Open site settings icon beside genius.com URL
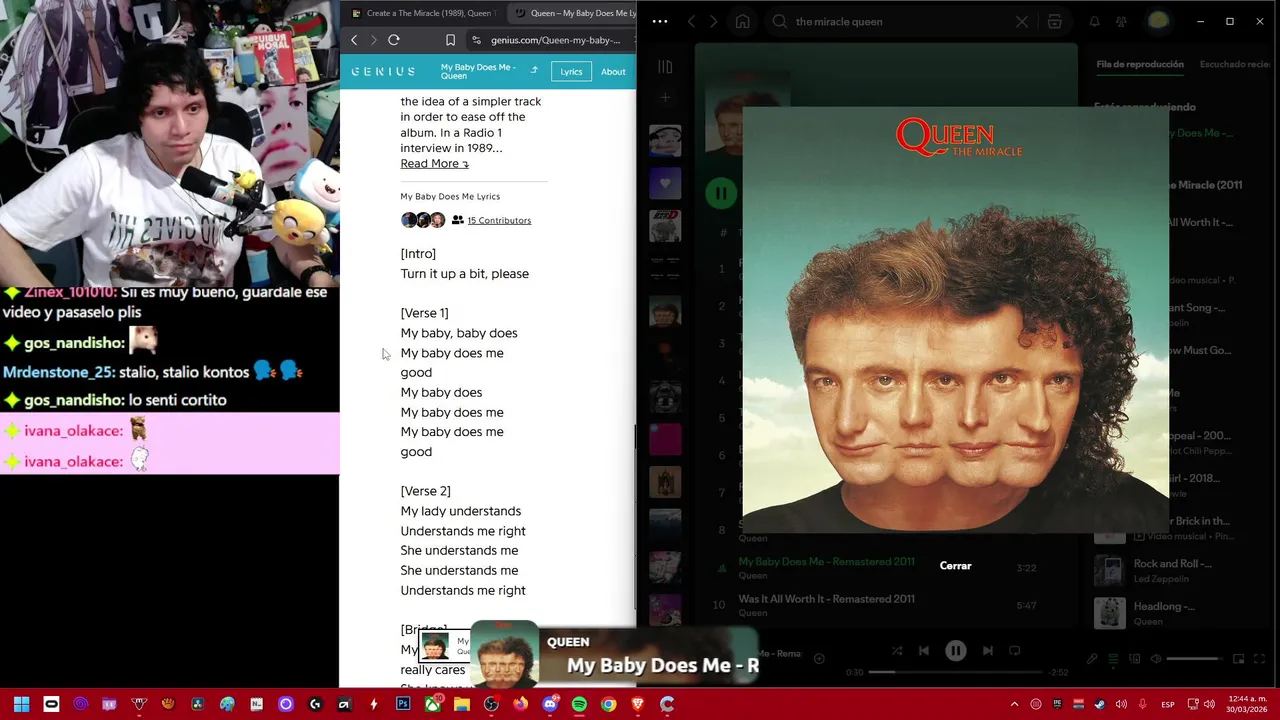Image resolution: width=1280 pixels, height=720 pixels. (477, 40)
